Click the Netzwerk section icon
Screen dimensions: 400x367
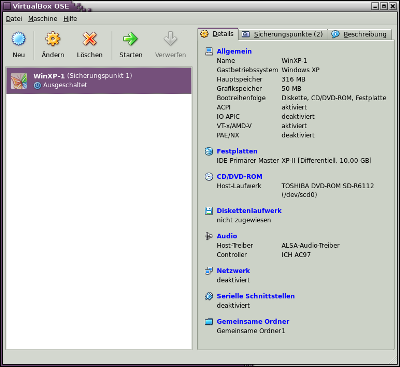pos(209,271)
